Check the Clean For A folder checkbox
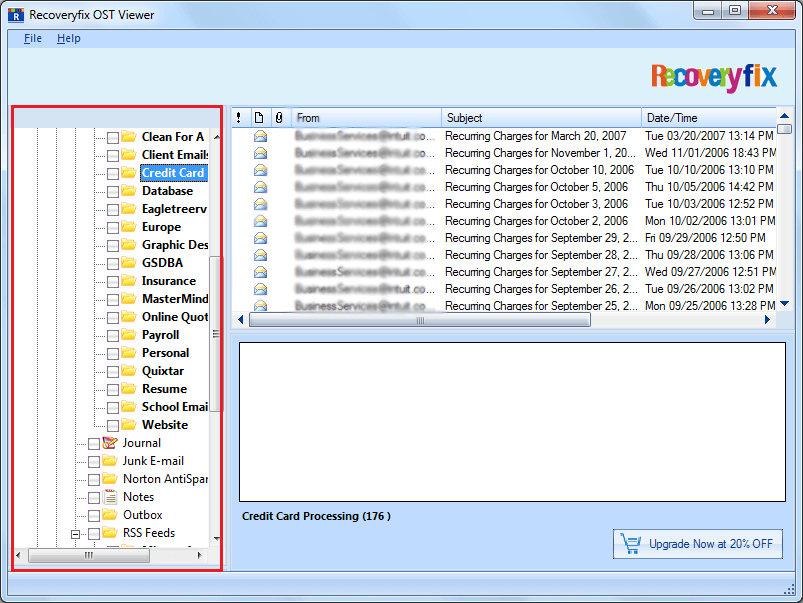The width and height of the screenshot is (803, 603). point(113,137)
